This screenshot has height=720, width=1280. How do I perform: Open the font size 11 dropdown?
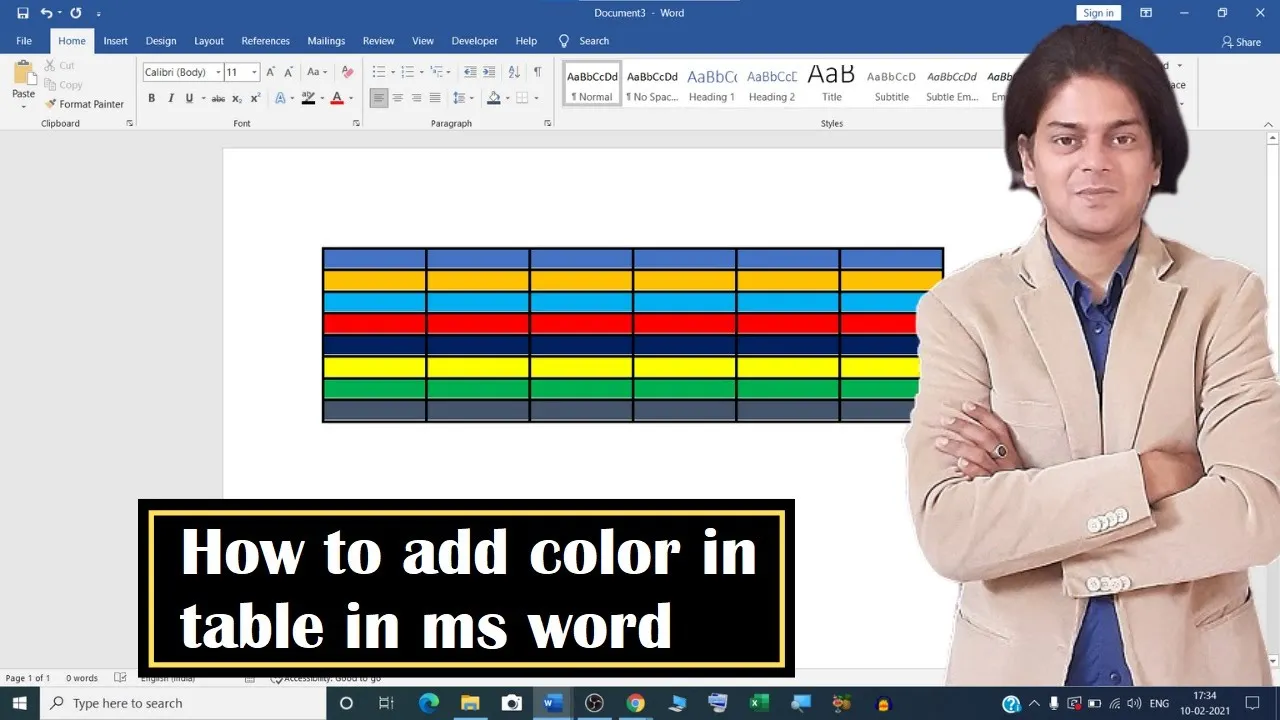pyautogui.click(x=254, y=72)
